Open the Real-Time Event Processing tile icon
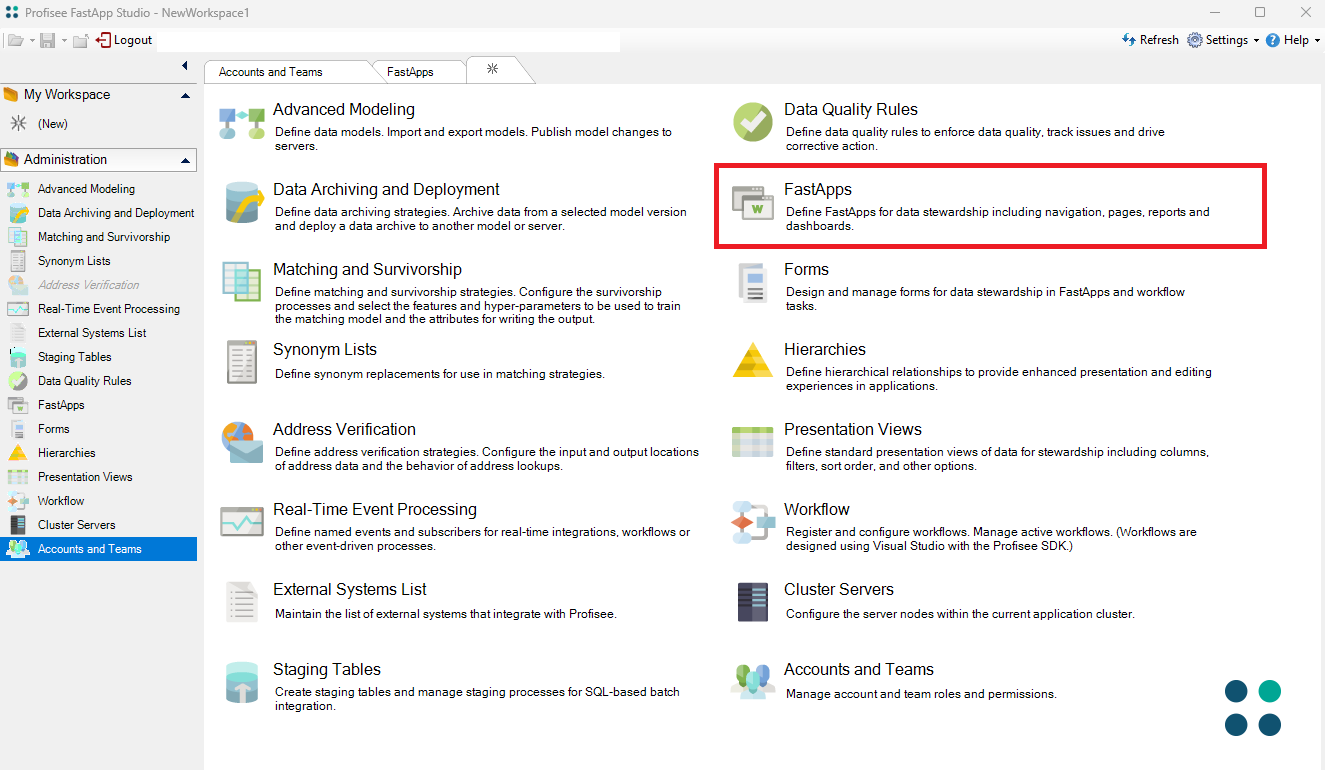Viewport: 1325px width, 770px height. click(x=242, y=522)
